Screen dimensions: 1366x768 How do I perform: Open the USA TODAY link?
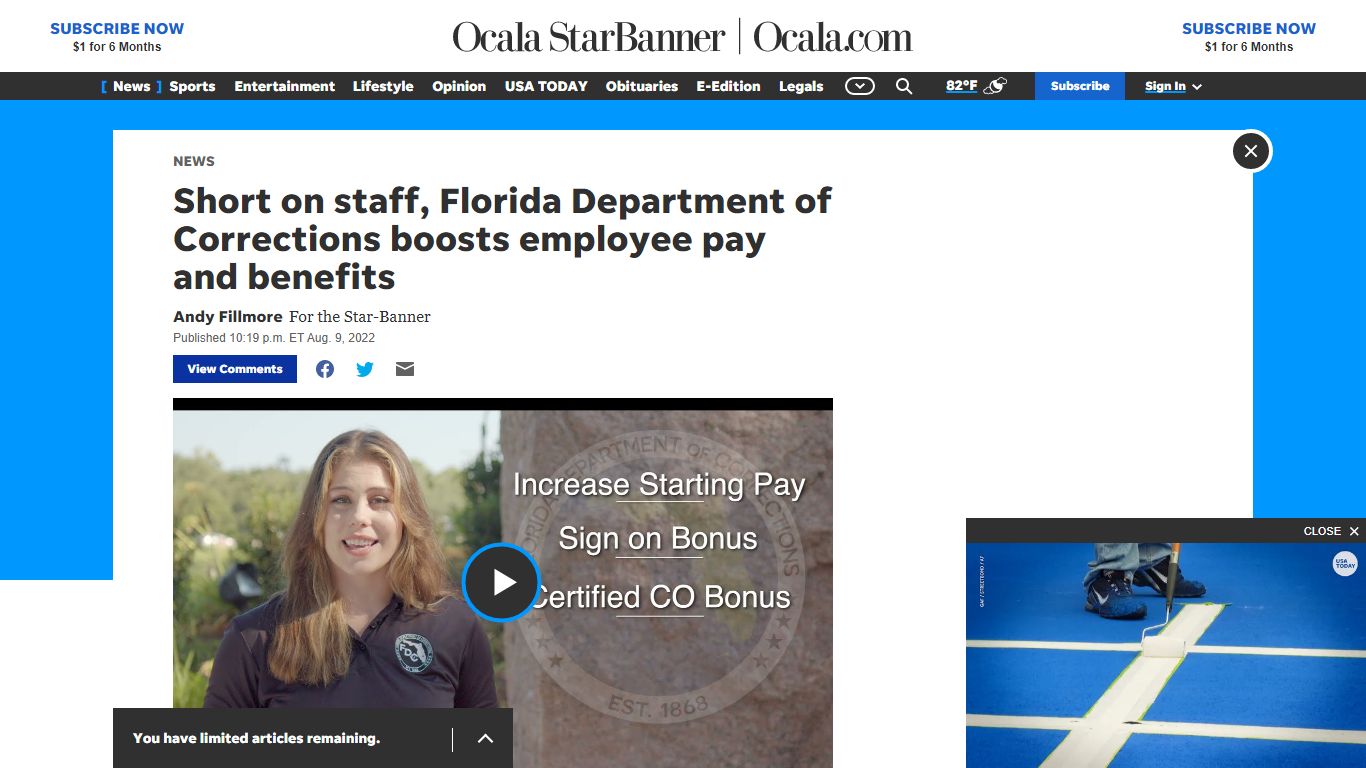546,86
